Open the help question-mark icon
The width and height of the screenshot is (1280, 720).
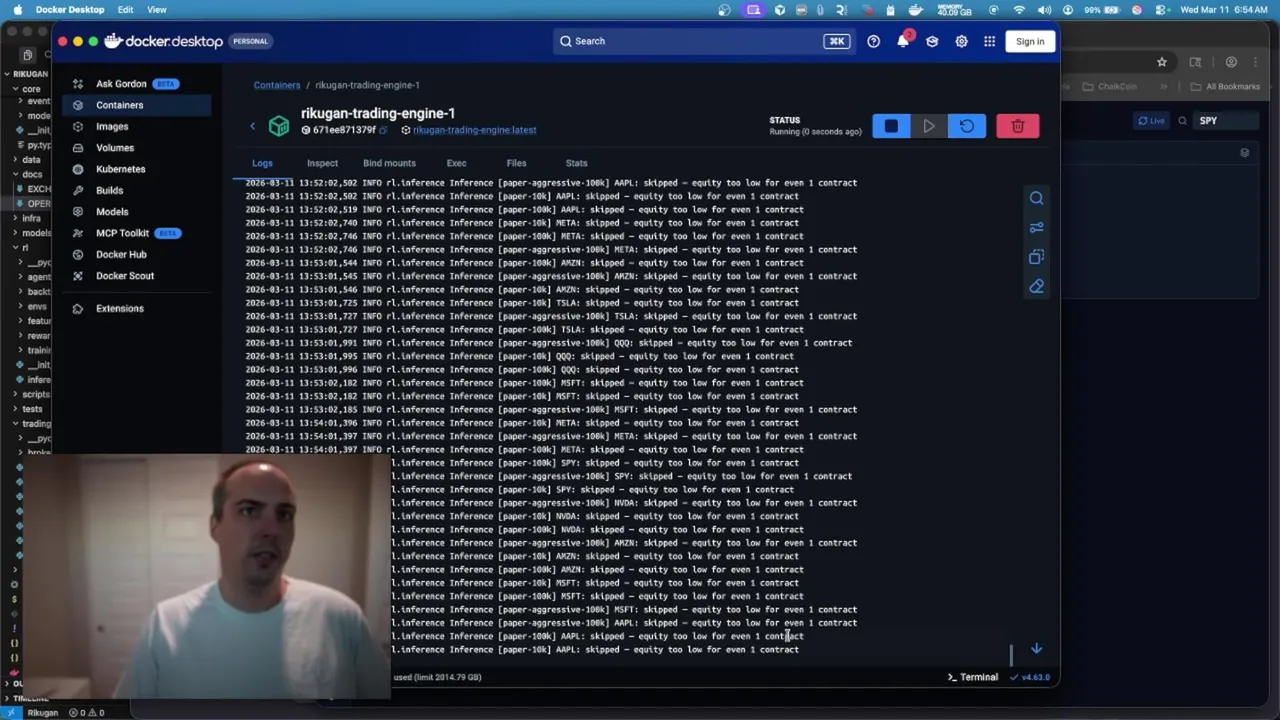pos(874,41)
